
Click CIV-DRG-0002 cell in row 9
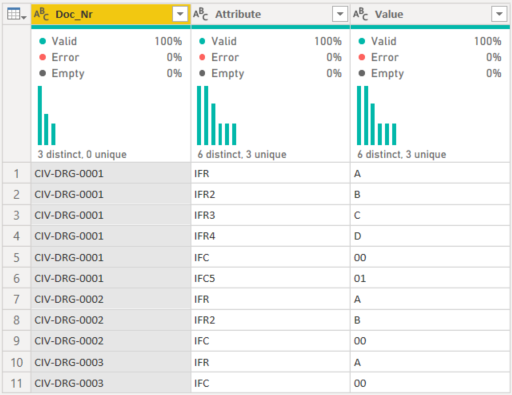pyautogui.click(x=111, y=341)
